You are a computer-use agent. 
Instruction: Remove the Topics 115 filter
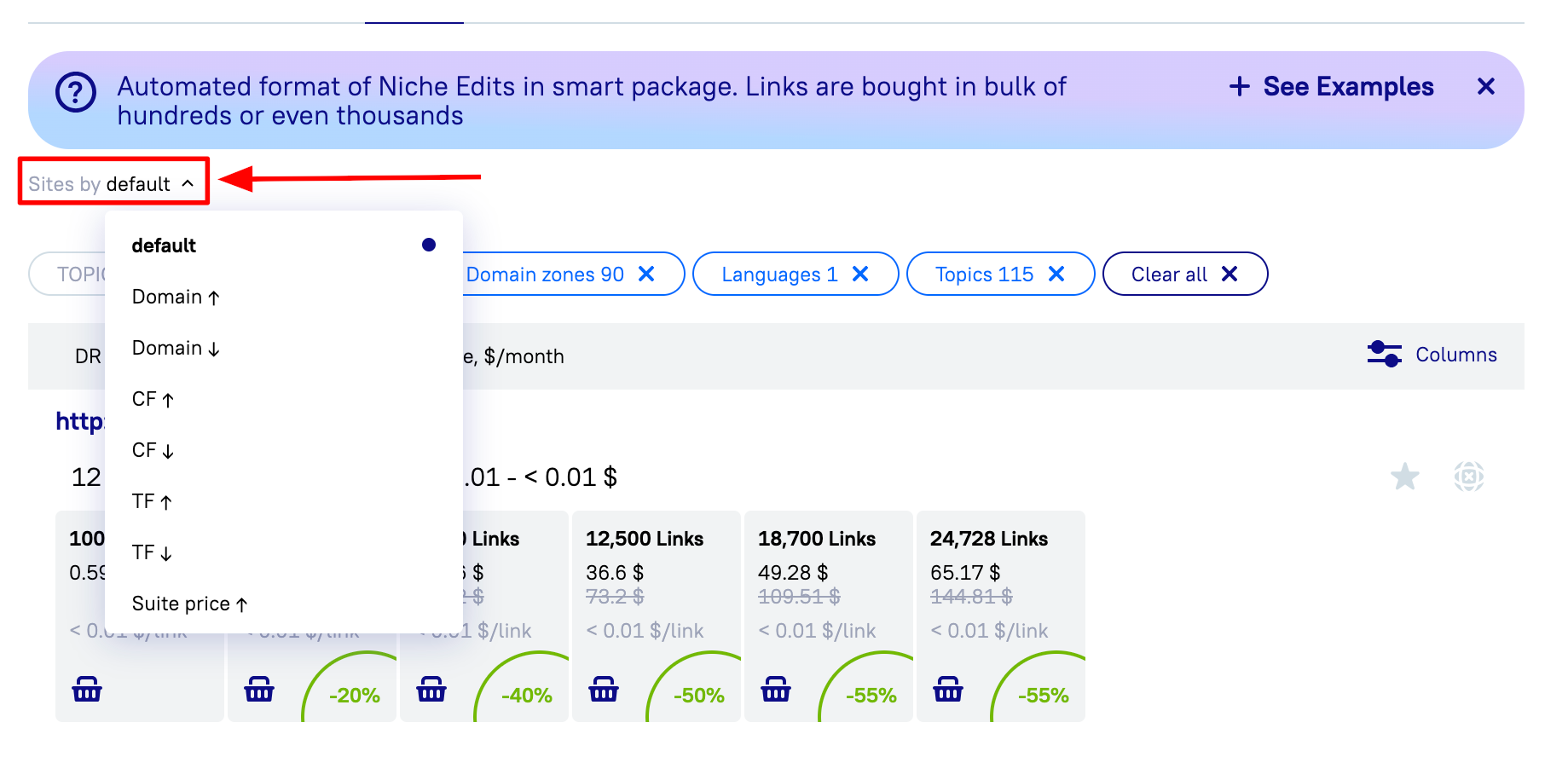[1056, 274]
